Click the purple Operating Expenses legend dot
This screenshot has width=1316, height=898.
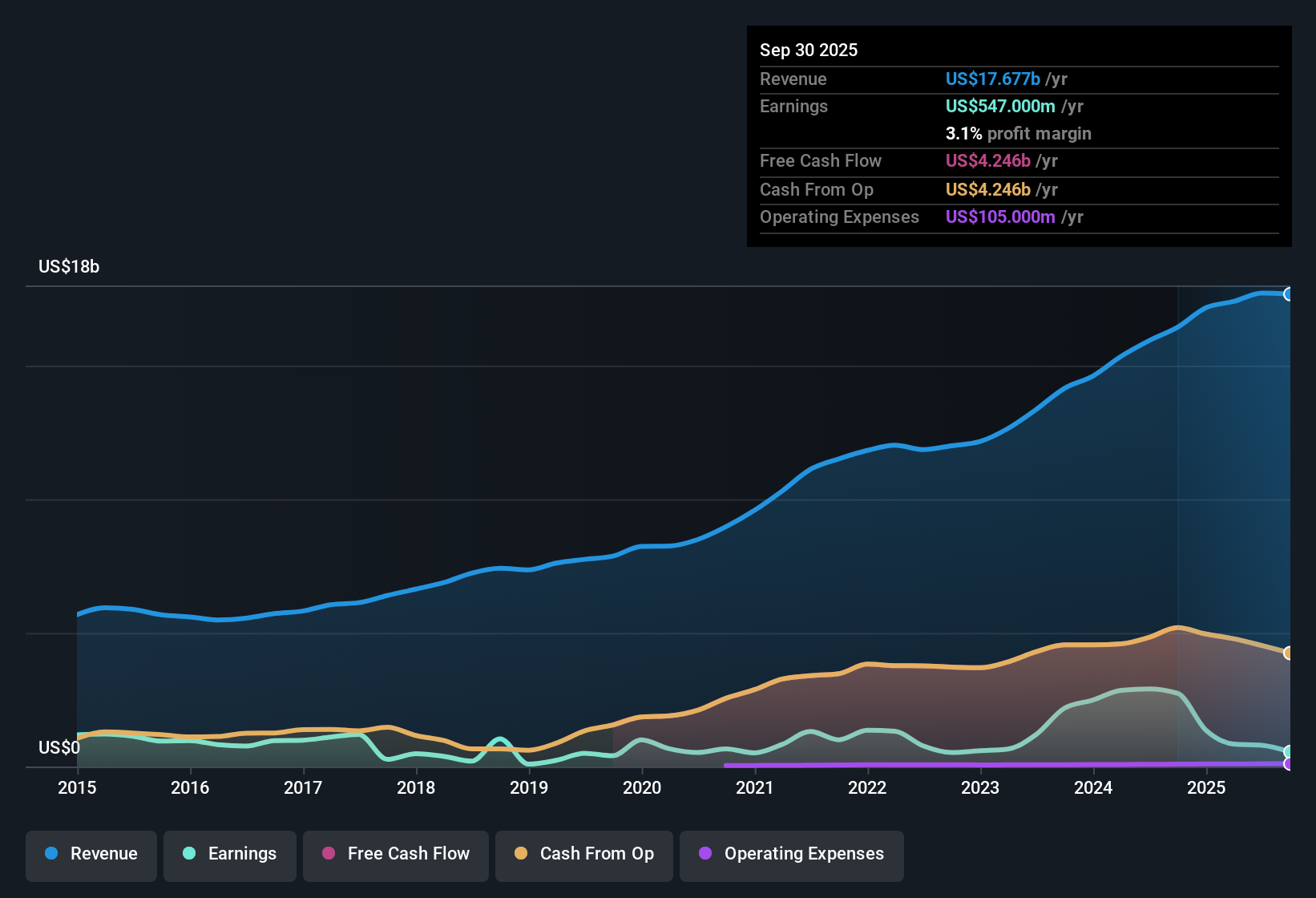705,854
